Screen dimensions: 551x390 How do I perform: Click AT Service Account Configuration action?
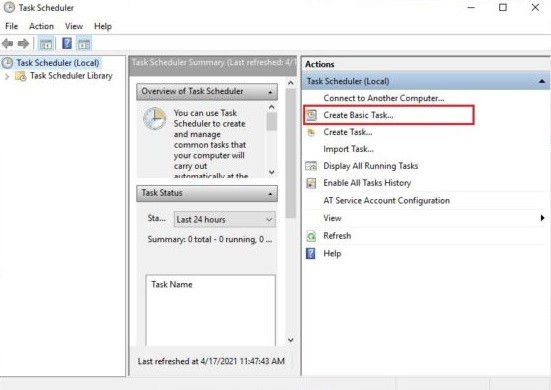[x=387, y=201]
